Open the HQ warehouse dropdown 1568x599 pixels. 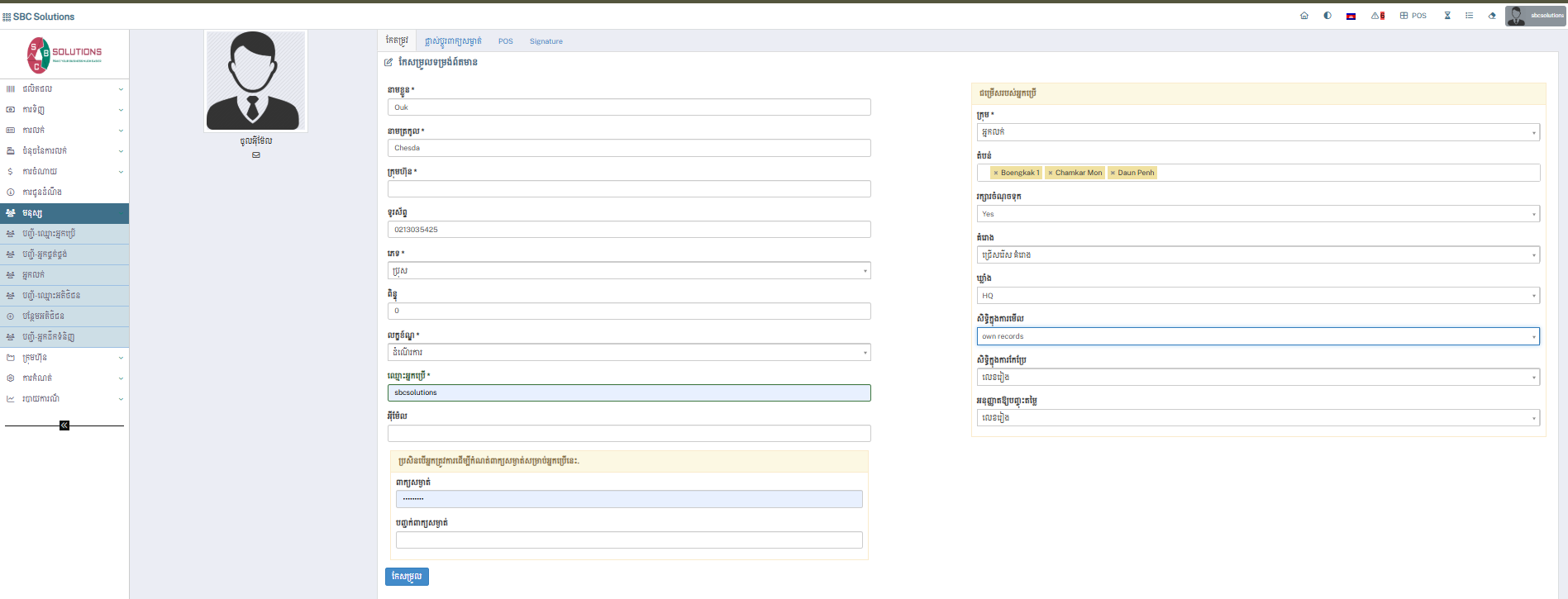(1257, 296)
